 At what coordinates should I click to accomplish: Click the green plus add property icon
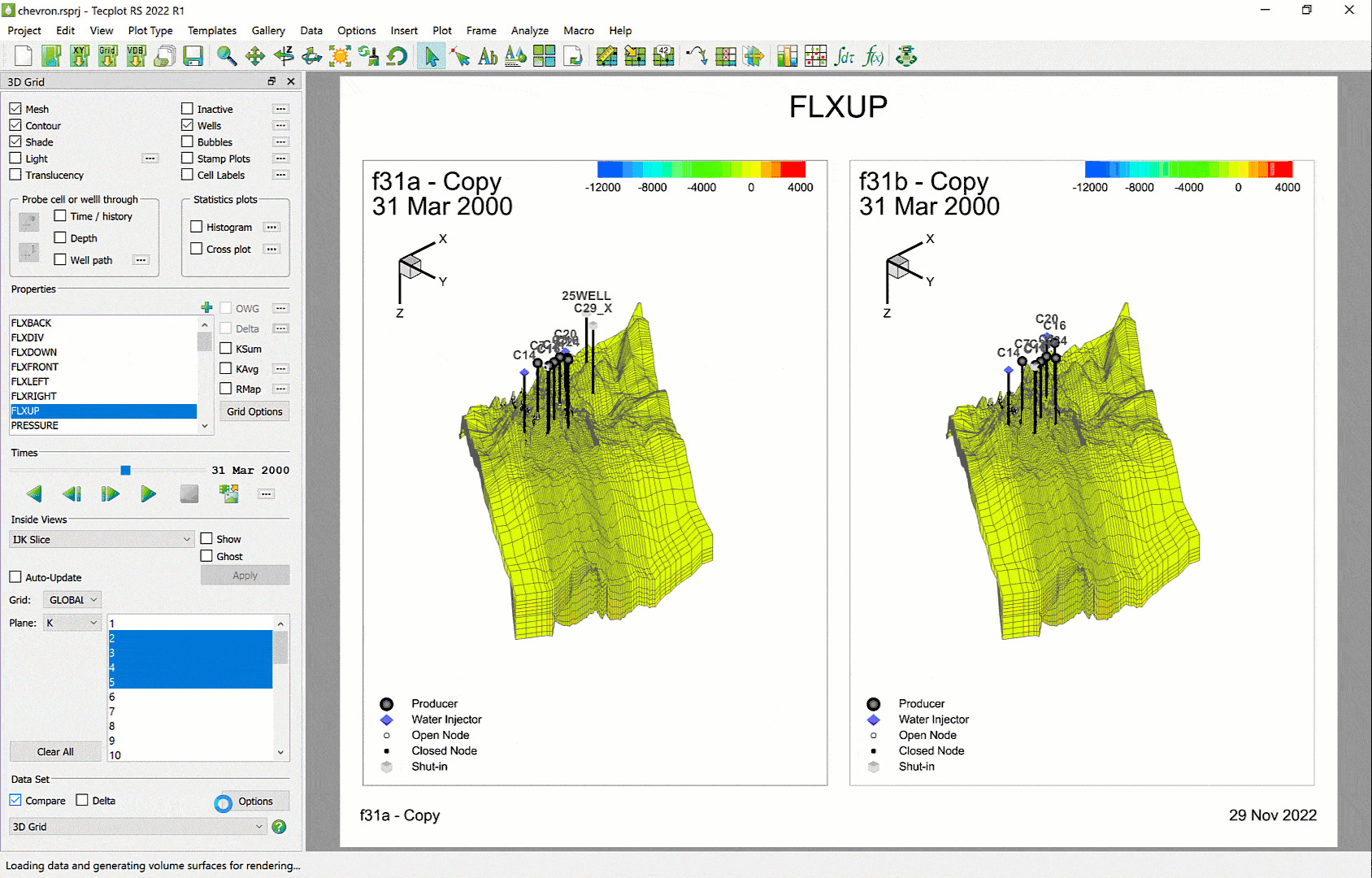(x=206, y=307)
